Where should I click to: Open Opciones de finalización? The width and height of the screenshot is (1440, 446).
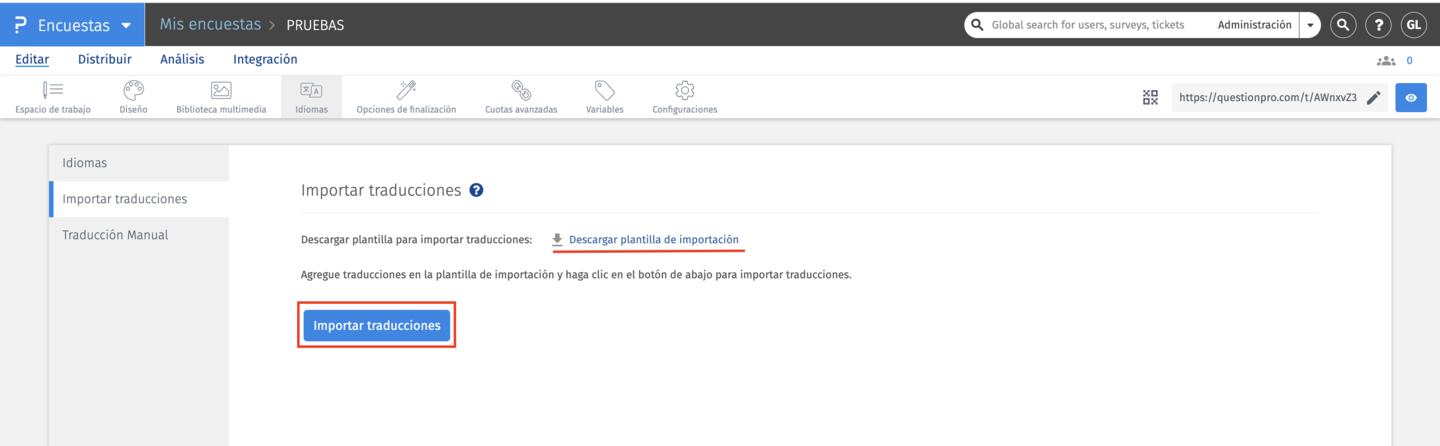(406, 97)
